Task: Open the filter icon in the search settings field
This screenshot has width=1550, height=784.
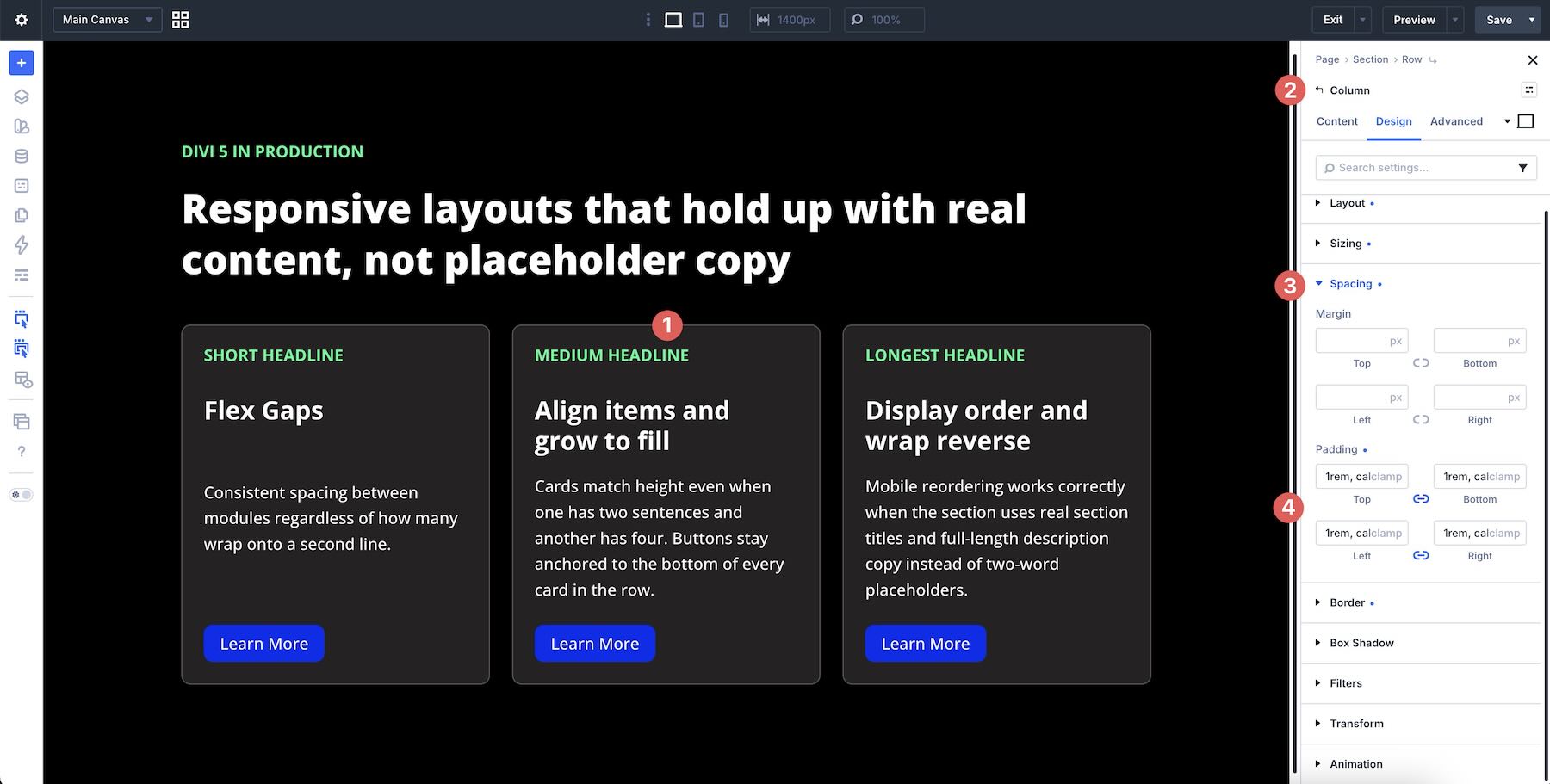Action: pyautogui.click(x=1522, y=168)
